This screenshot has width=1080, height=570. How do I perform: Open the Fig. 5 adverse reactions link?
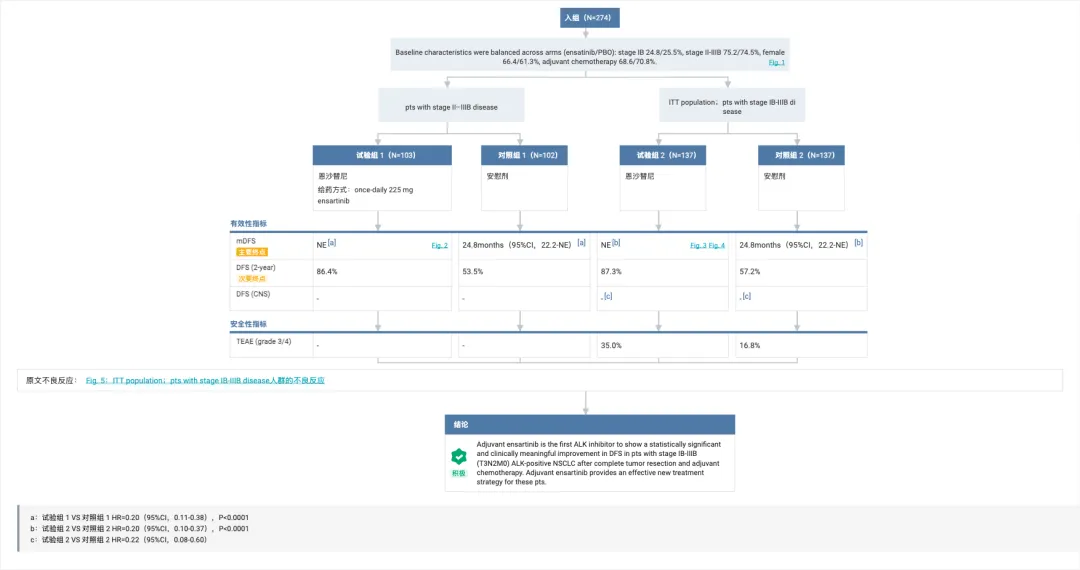pyautogui.click(x=205, y=380)
